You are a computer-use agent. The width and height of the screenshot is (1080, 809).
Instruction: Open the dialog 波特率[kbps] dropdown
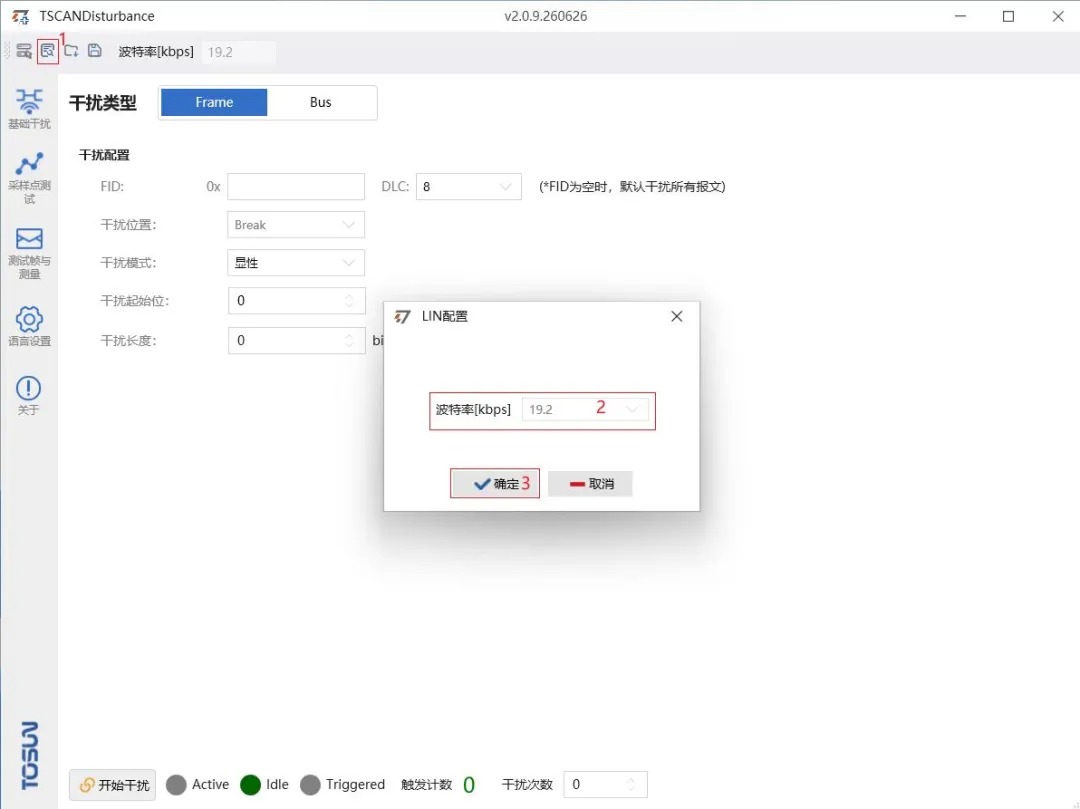coord(585,410)
